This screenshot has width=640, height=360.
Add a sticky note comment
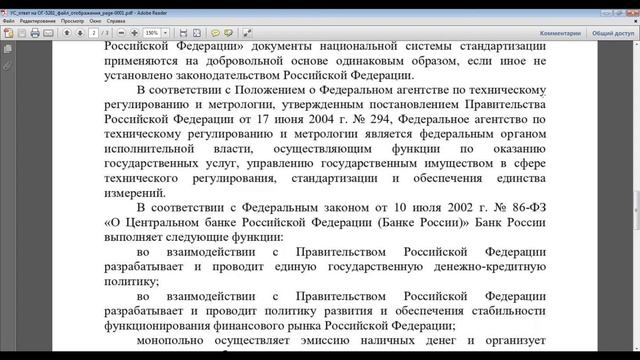(215, 33)
